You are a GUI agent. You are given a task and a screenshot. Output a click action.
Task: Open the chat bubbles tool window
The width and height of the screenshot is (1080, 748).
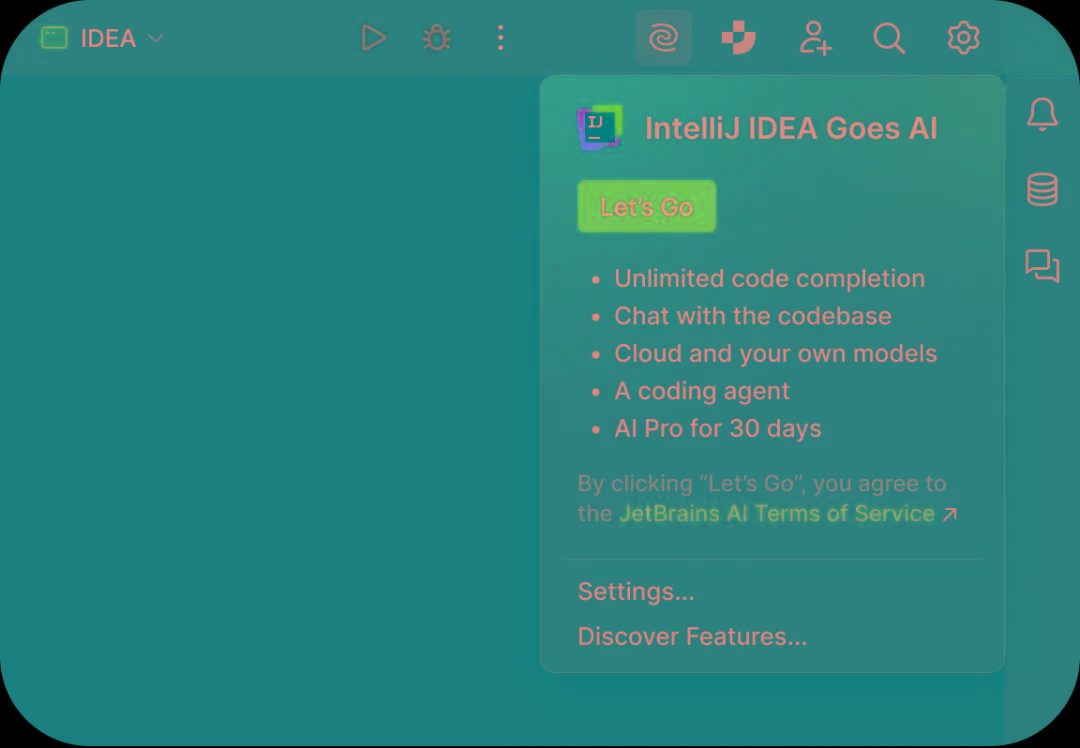(x=1042, y=265)
